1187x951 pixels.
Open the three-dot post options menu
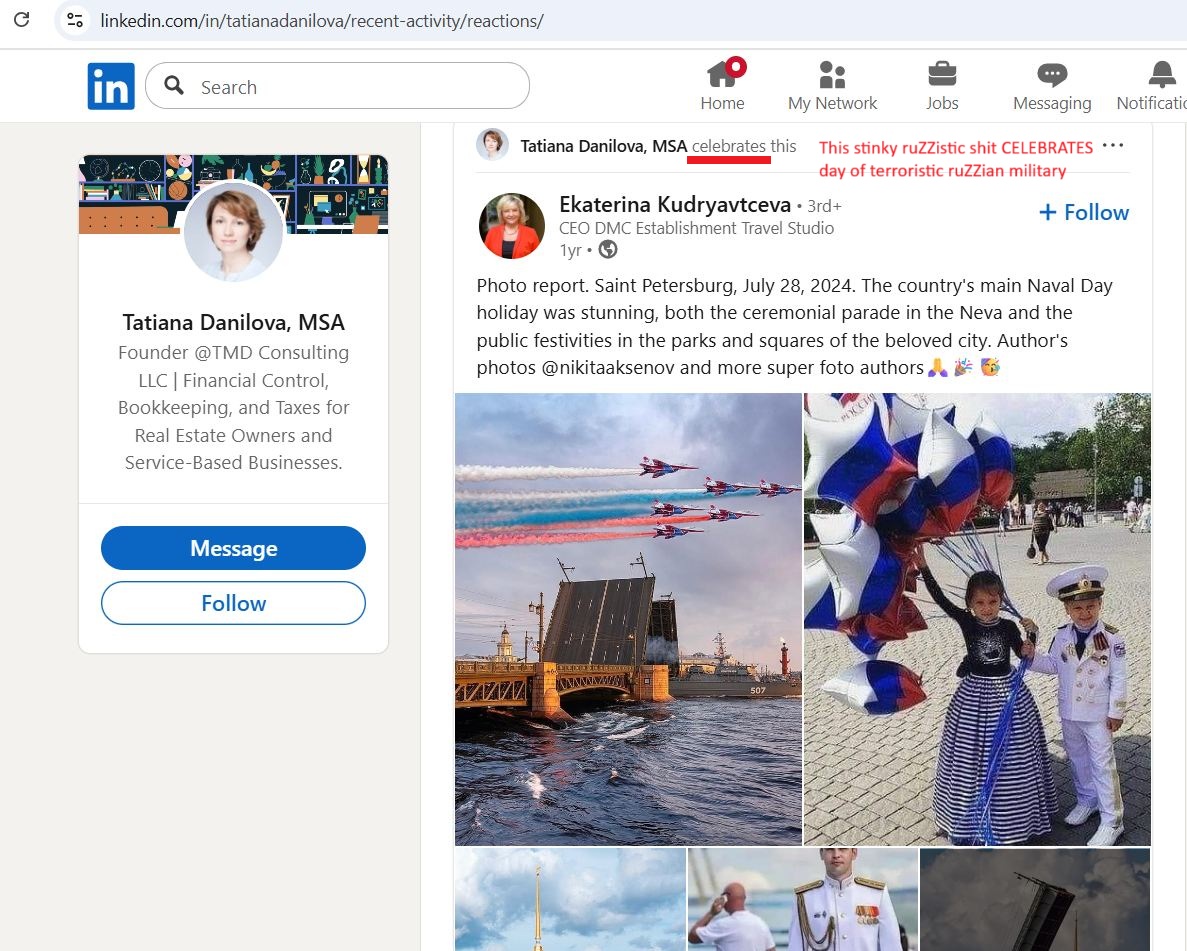click(1113, 146)
